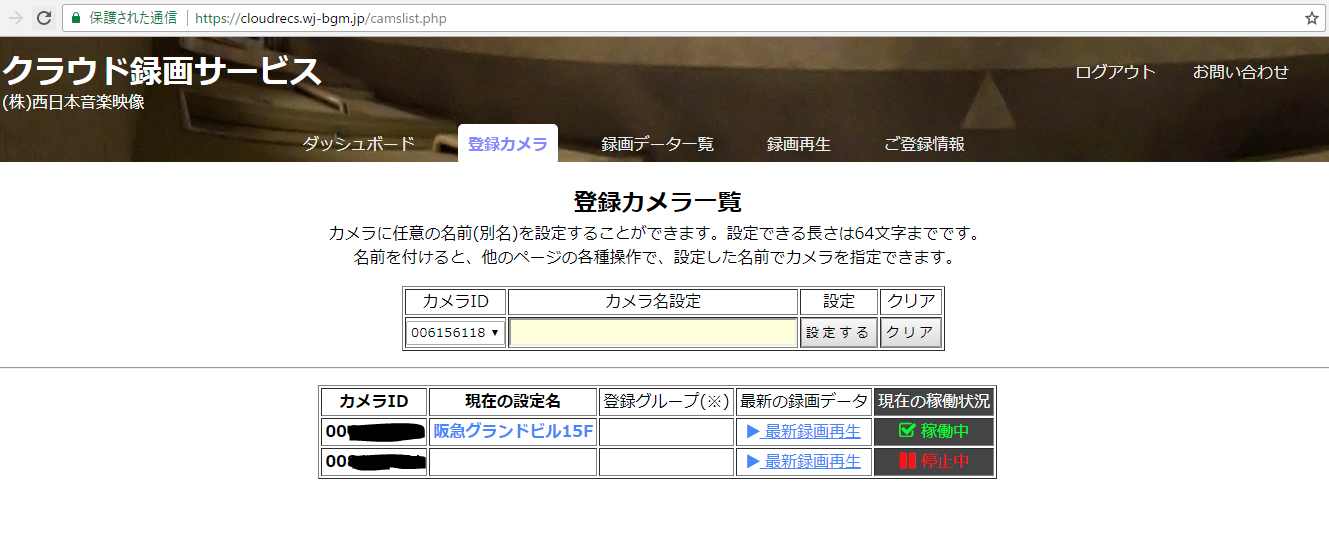The height and width of the screenshot is (551, 1329).
Task: Click the red 停止中 status indicator
Action: click(933, 462)
